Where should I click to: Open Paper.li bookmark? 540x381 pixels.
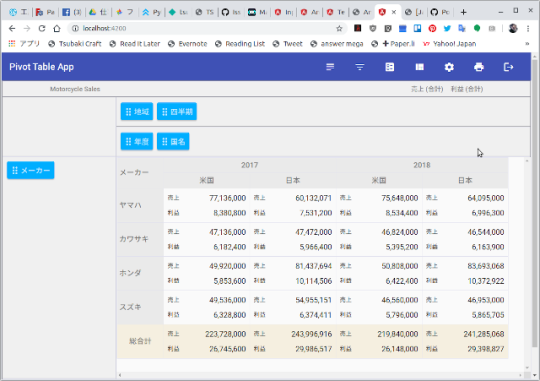point(393,44)
